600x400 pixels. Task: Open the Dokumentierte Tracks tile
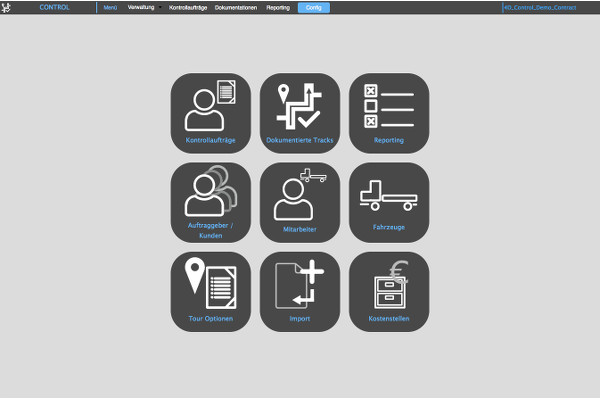coord(300,113)
